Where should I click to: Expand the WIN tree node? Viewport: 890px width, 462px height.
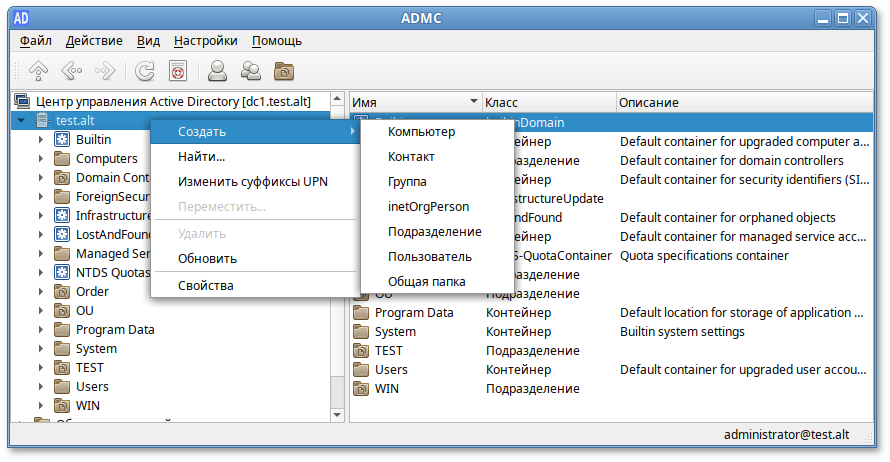click(x=41, y=406)
